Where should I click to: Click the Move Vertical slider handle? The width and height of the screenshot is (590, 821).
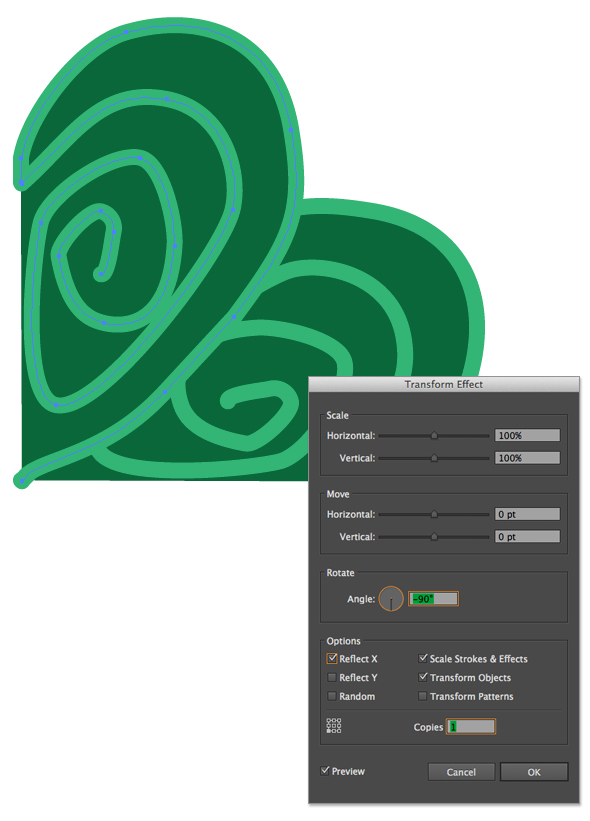(434, 537)
